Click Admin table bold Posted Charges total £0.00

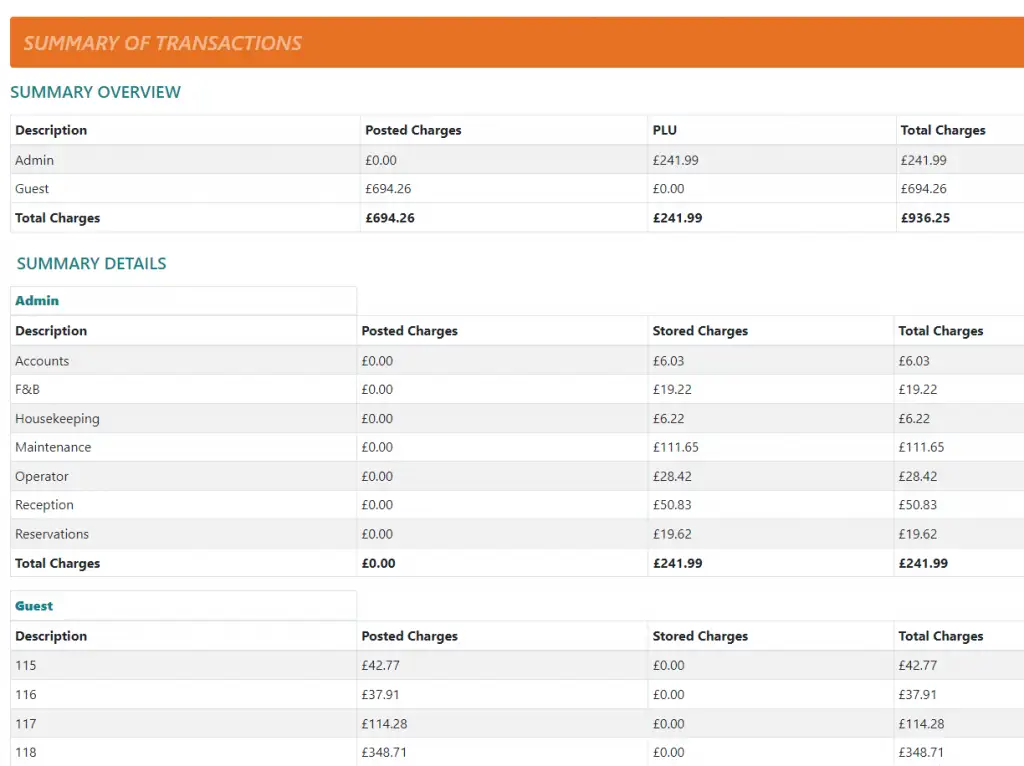pos(379,564)
